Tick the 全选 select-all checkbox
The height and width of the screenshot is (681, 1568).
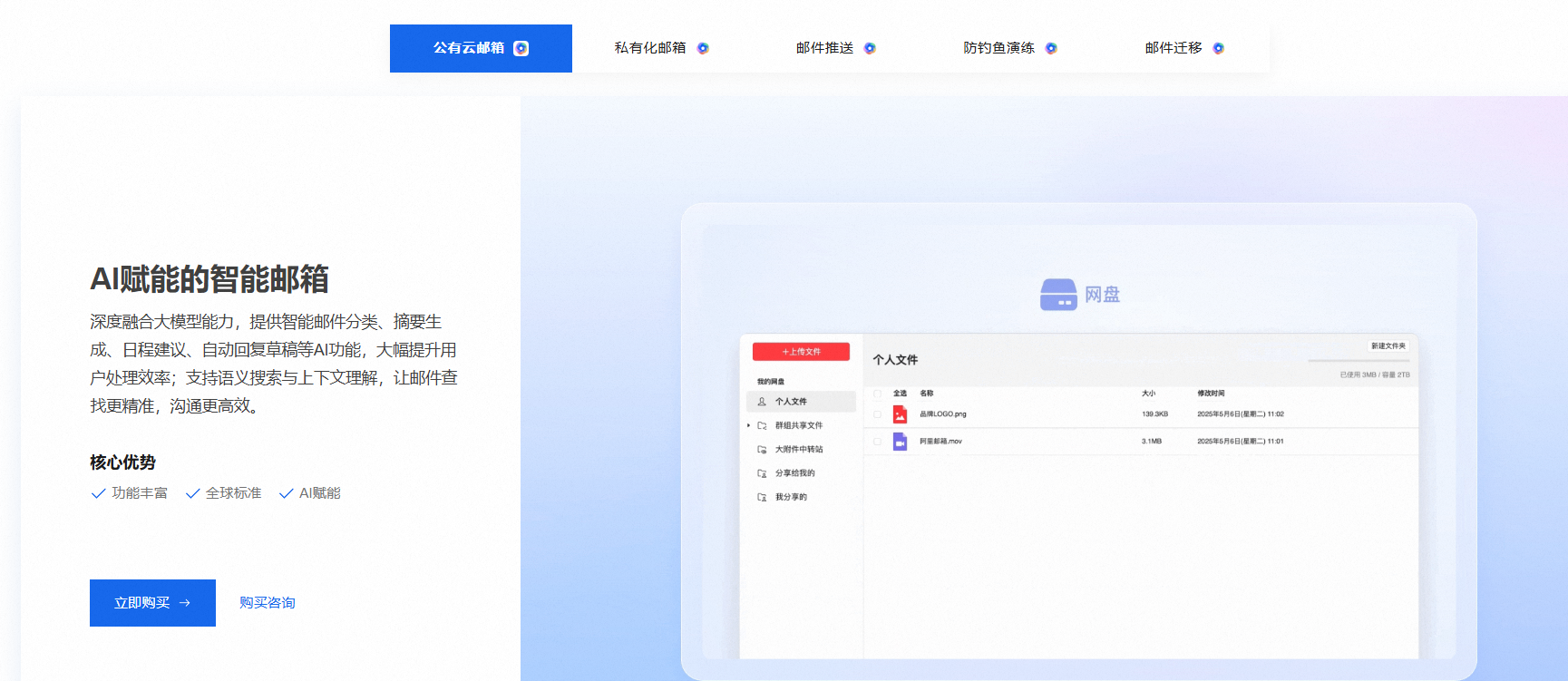click(x=877, y=394)
